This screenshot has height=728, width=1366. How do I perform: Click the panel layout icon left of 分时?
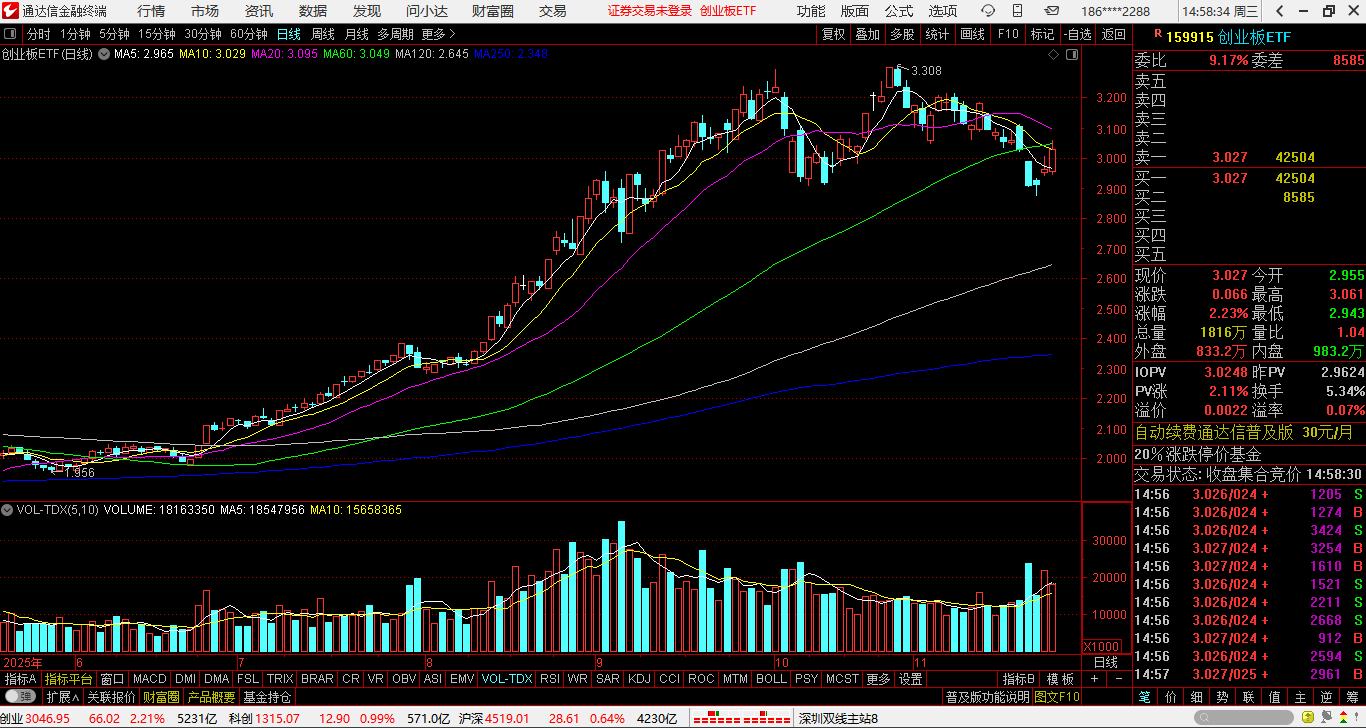click(10, 34)
